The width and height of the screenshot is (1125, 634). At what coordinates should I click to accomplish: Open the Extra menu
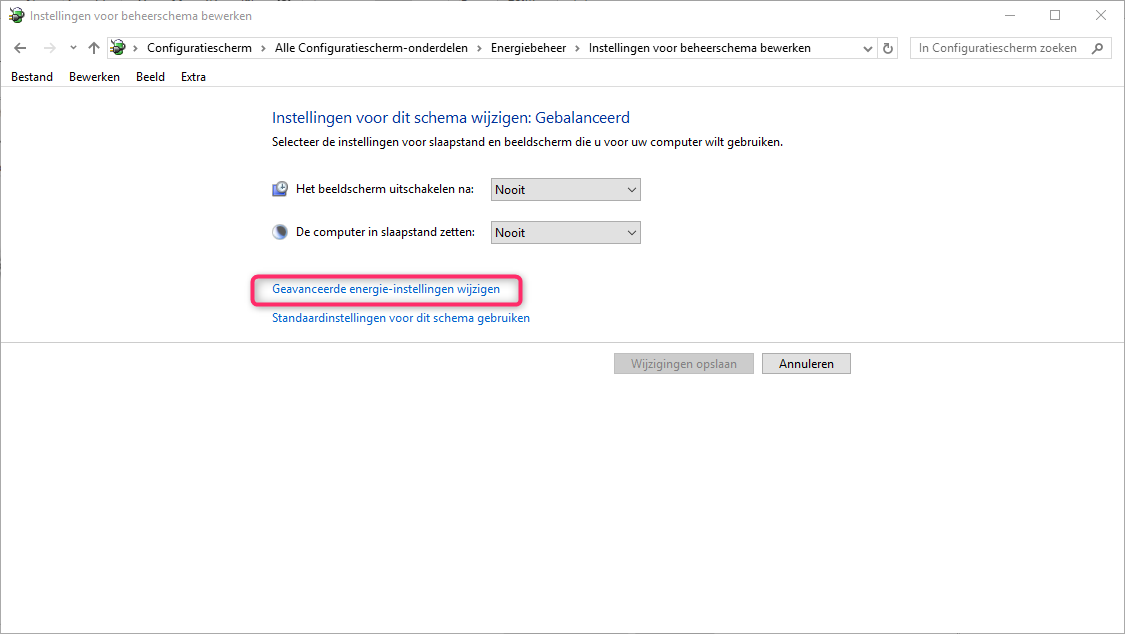click(x=193, y=77)
